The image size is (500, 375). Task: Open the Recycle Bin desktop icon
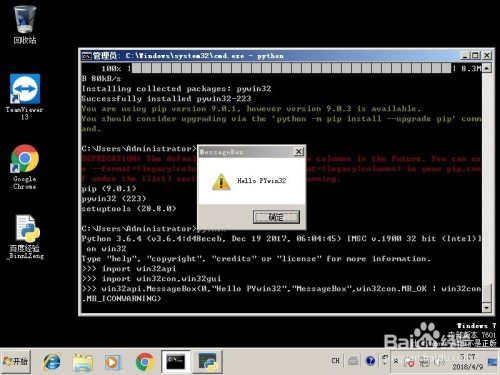click(x=25, y=25)
